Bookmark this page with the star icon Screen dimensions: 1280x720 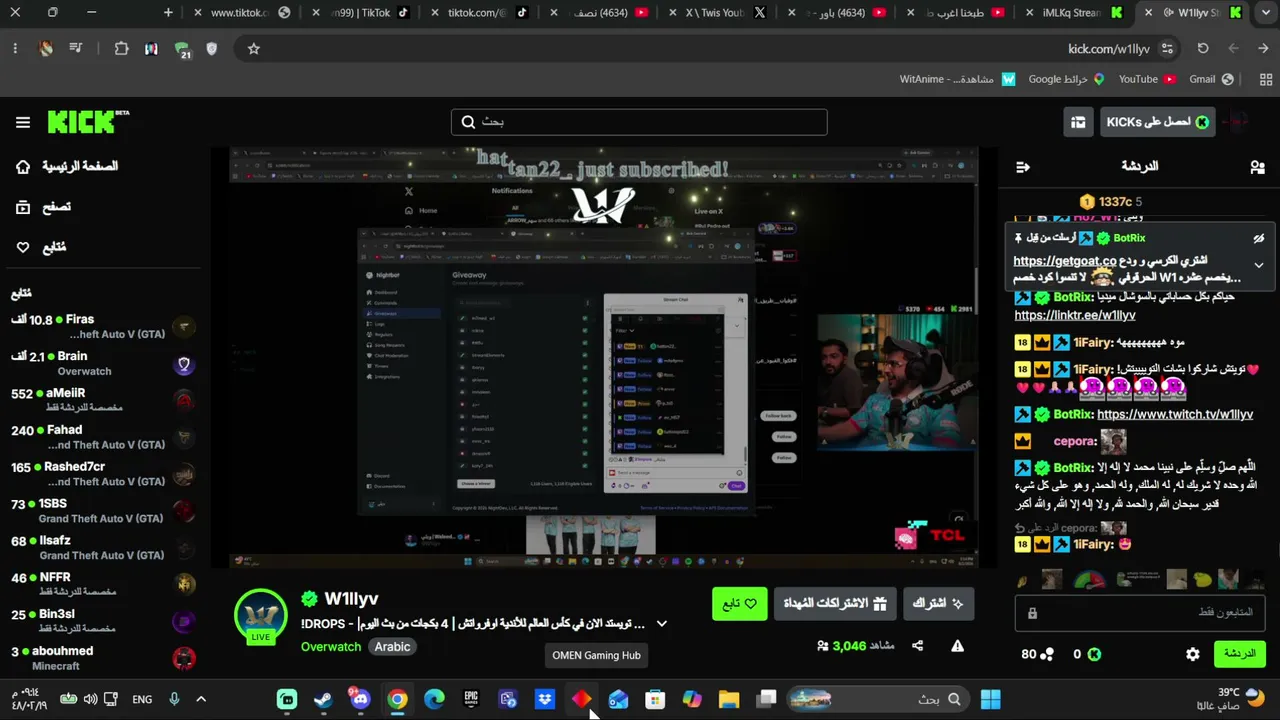coord(254,48)
